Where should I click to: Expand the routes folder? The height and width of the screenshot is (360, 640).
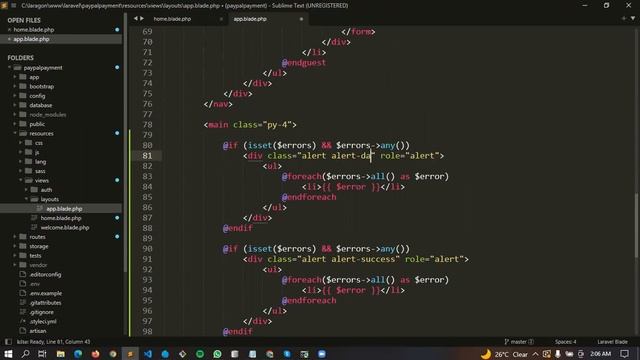click(x=15, y=237)
